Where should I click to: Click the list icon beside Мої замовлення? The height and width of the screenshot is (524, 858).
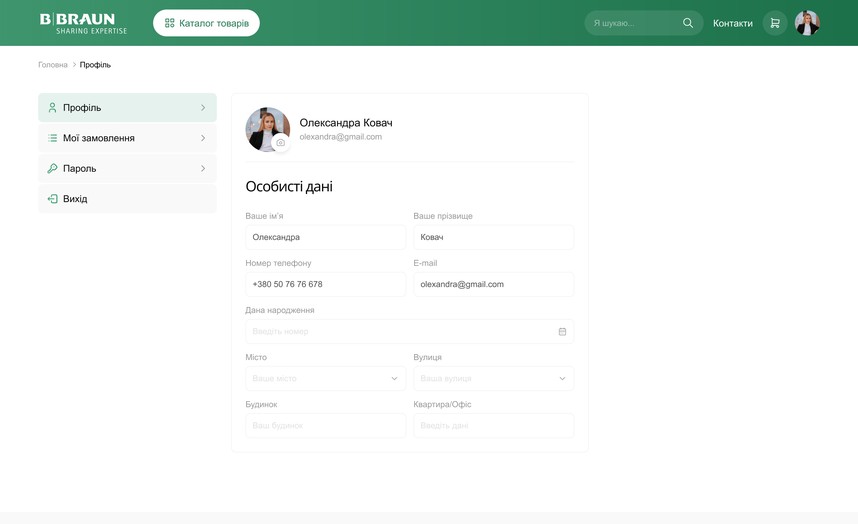tap(53, 138)
